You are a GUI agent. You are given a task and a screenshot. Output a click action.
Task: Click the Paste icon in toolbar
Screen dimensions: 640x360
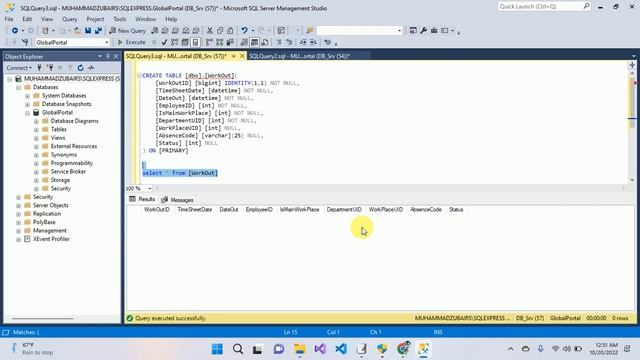(x=230, y=31)
